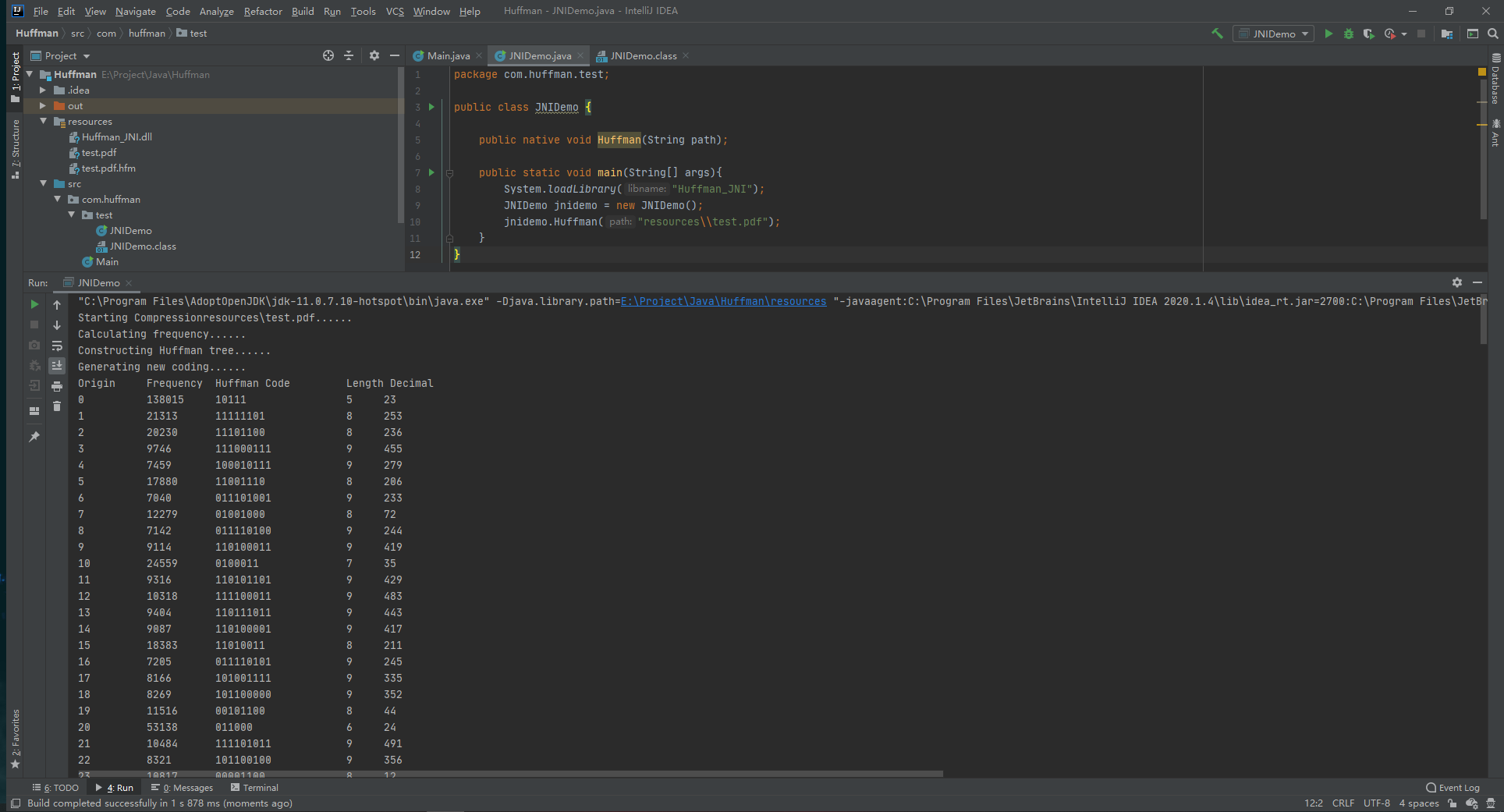Image resolution: width=1504 pixels, height=812 pixels.
Task: Click the locate file target icon in Project panel
Action: point(328,55)
